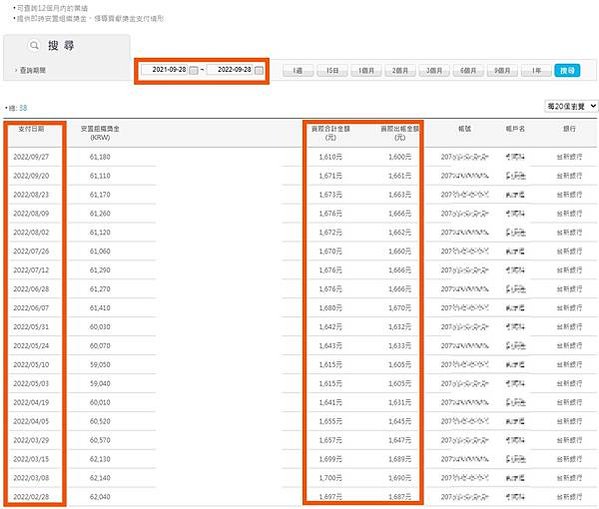
Task: Click the 2021-09-28 start date field
Action: point(165,70)
